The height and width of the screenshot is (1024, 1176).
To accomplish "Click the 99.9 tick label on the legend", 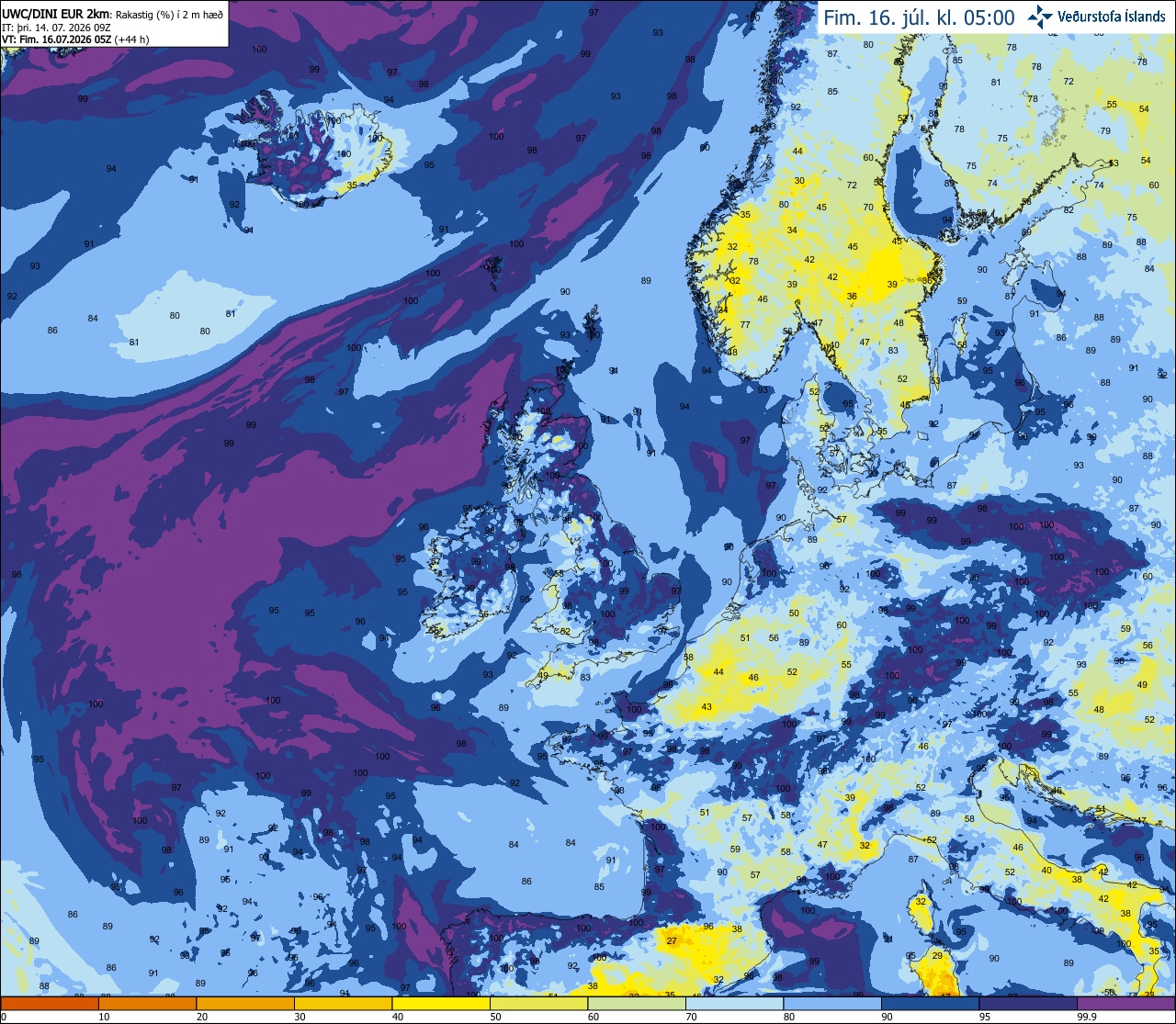I will pyautogui.click(x=1087, y=1017).
